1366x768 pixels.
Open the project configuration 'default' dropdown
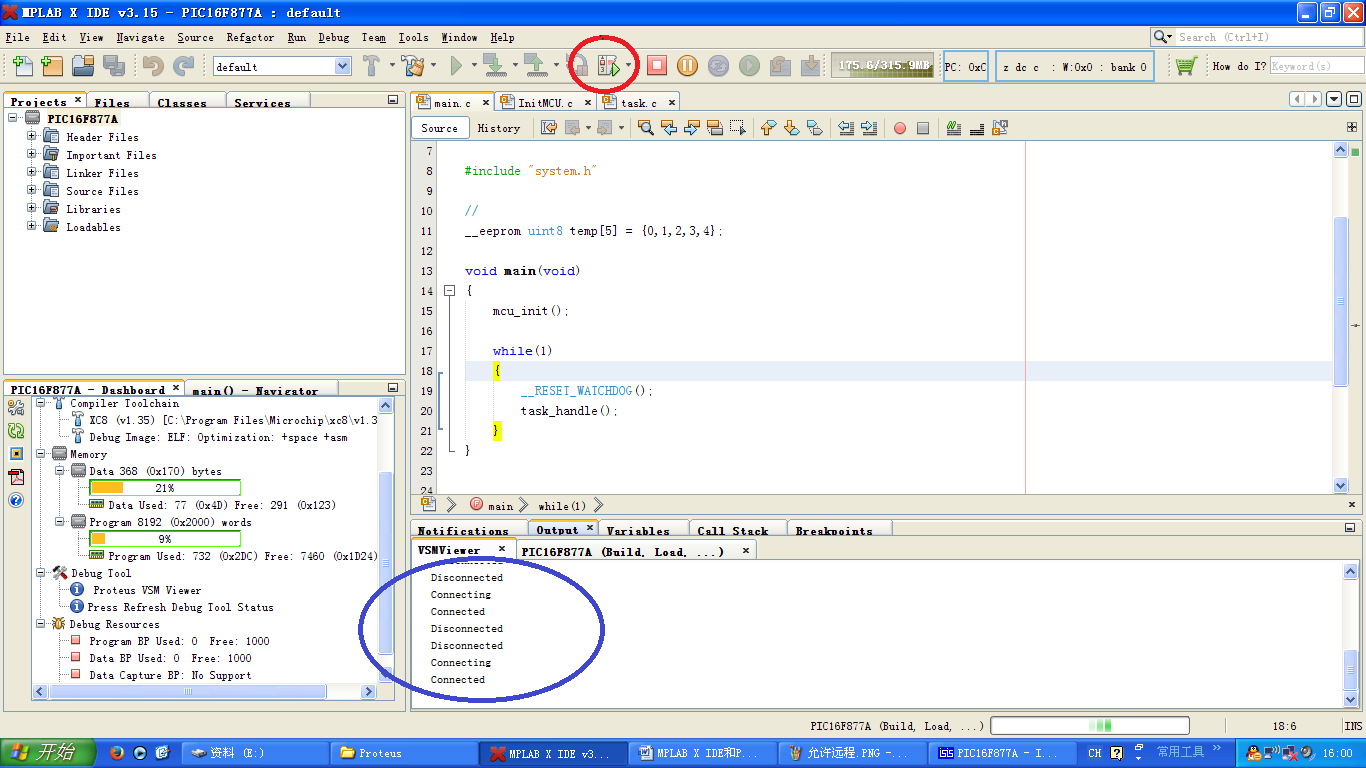pos(343,66)
